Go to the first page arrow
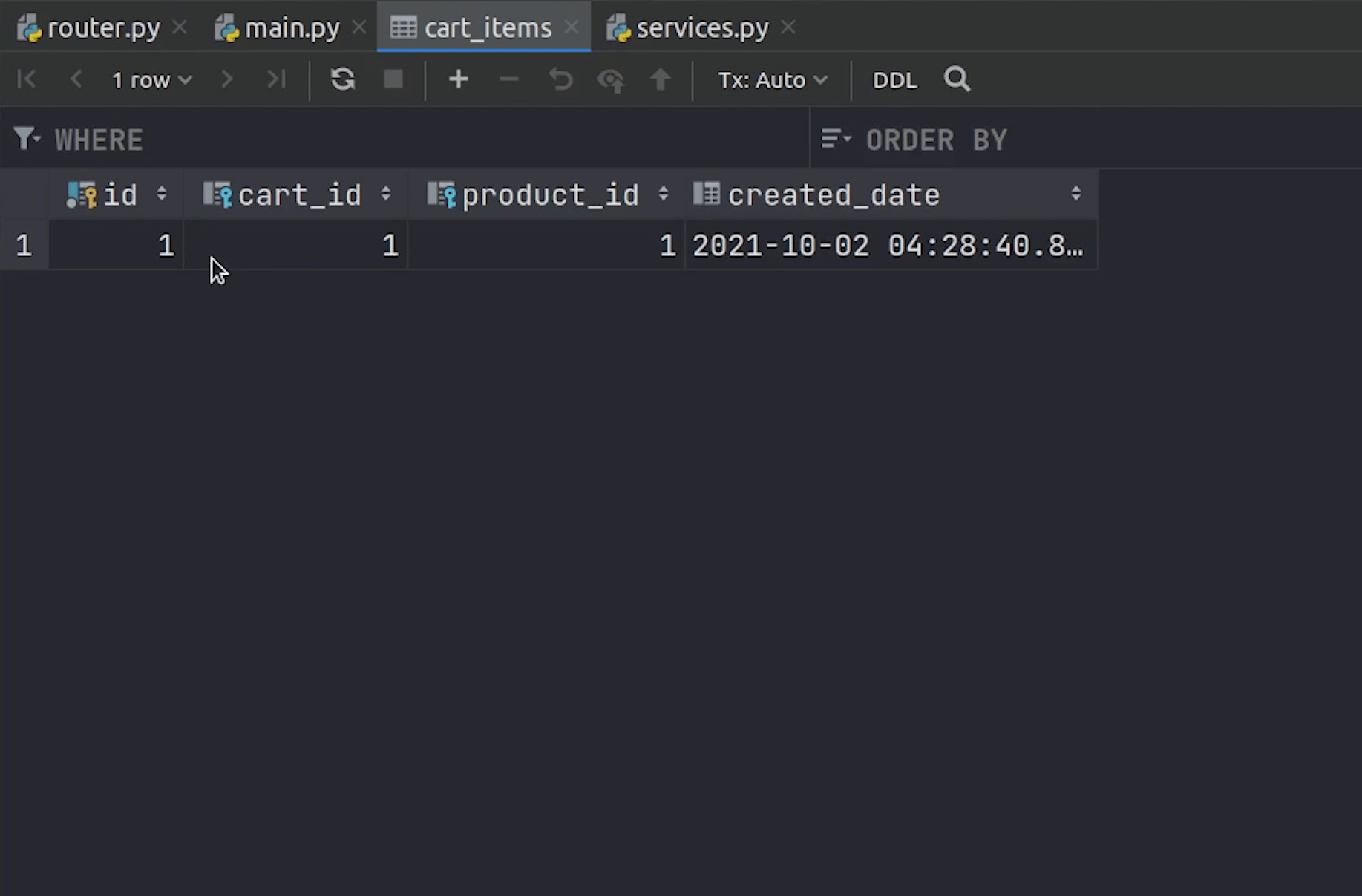 [26, 79]
